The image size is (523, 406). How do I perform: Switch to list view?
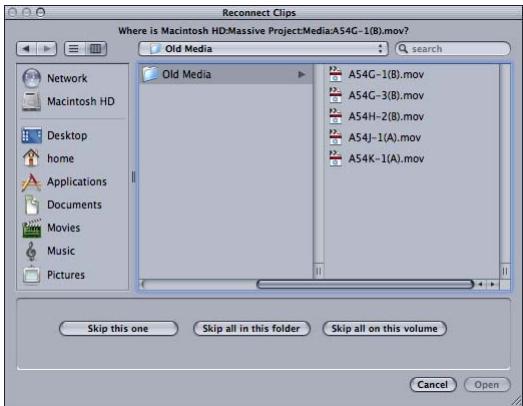pyautogui.click(x=74, y=49)
